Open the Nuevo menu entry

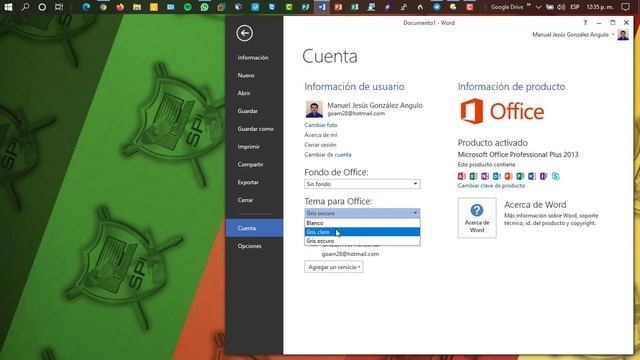tap(246, 76)
